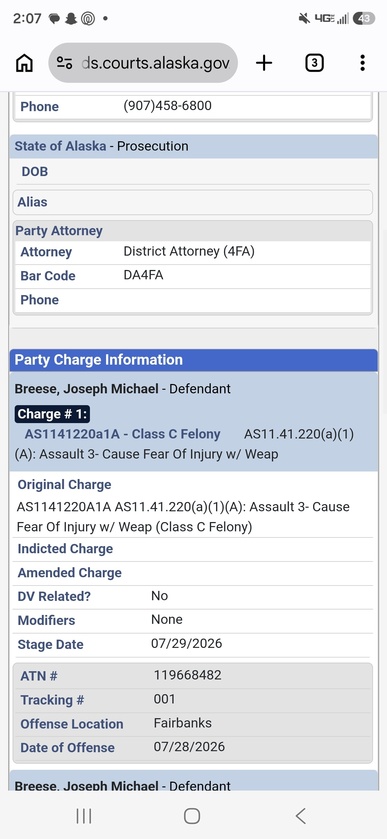Viewport: 387px width, 839px height.
Task: Tap the Android recent apps button
Action: [x=84, y=816]
